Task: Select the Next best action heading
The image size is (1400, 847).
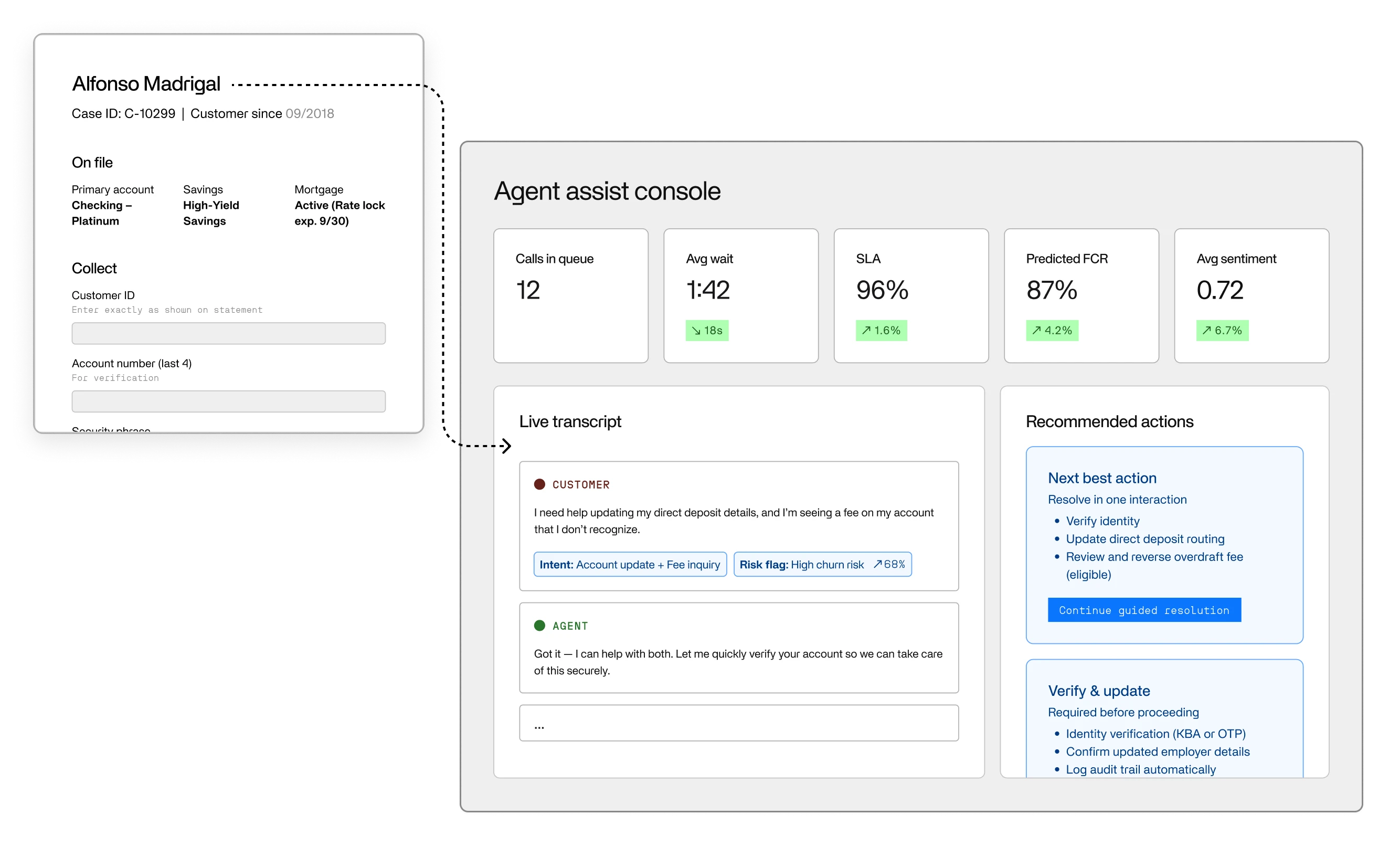Action: tap(1102, 478)
